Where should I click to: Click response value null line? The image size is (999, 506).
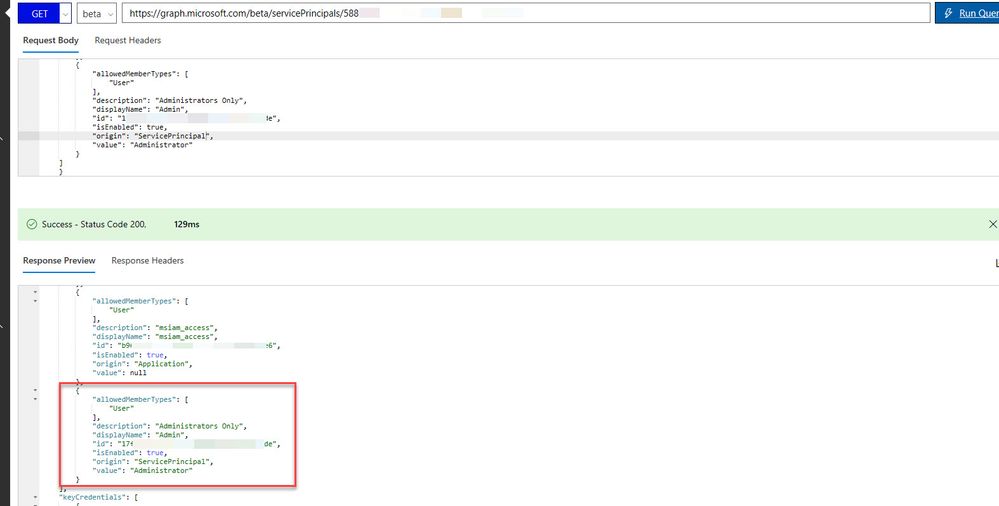tap(119, 372)
